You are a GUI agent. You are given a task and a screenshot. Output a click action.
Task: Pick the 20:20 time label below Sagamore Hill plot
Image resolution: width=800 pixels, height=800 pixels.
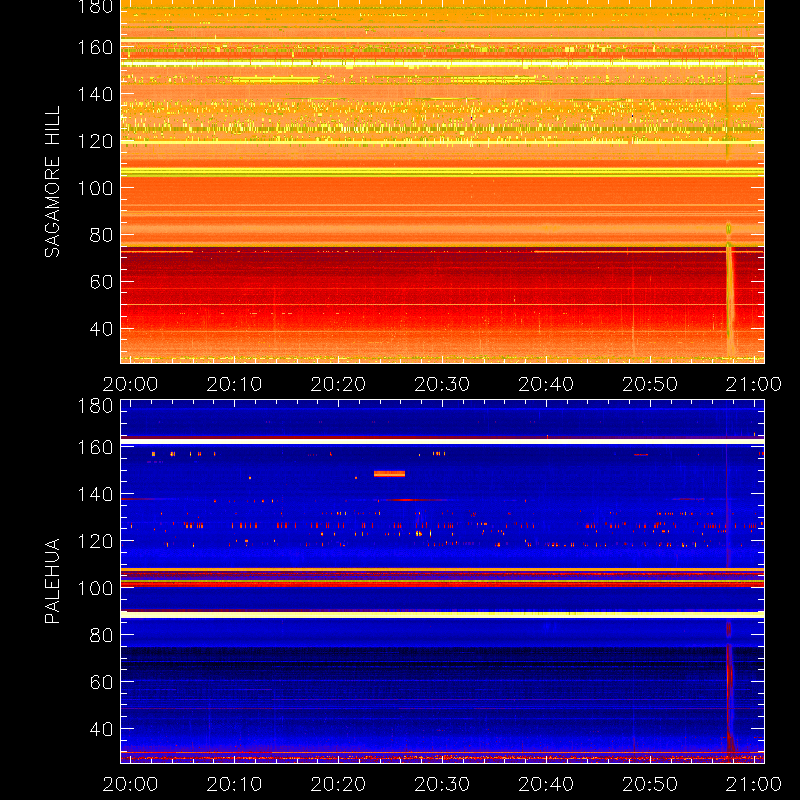pyautogui.click(x=338, y=384)
